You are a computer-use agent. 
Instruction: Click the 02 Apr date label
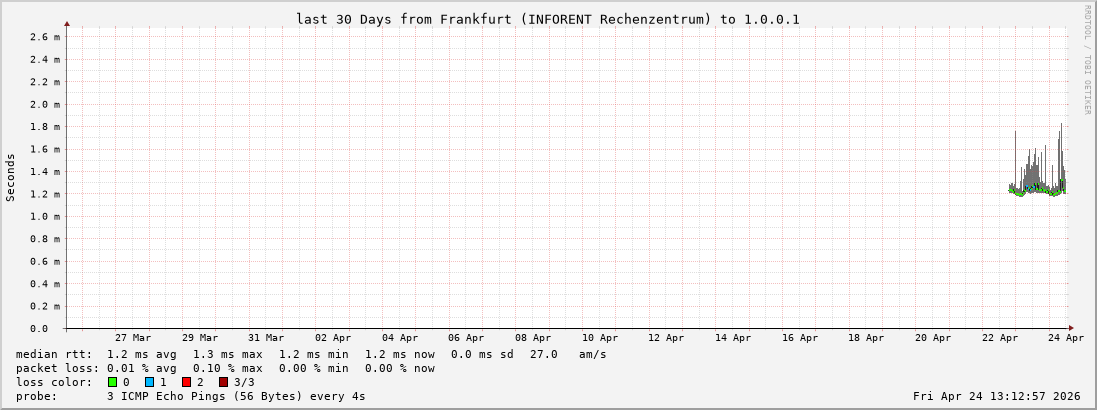[x=333, y=338]
